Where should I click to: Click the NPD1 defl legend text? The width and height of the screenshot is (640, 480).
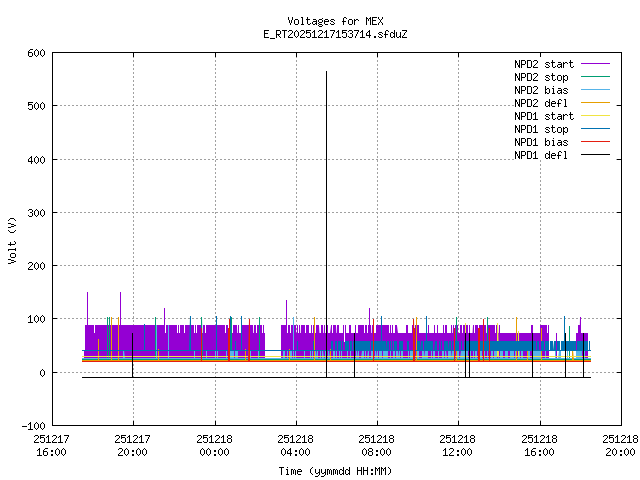click(x=541, y=155)
